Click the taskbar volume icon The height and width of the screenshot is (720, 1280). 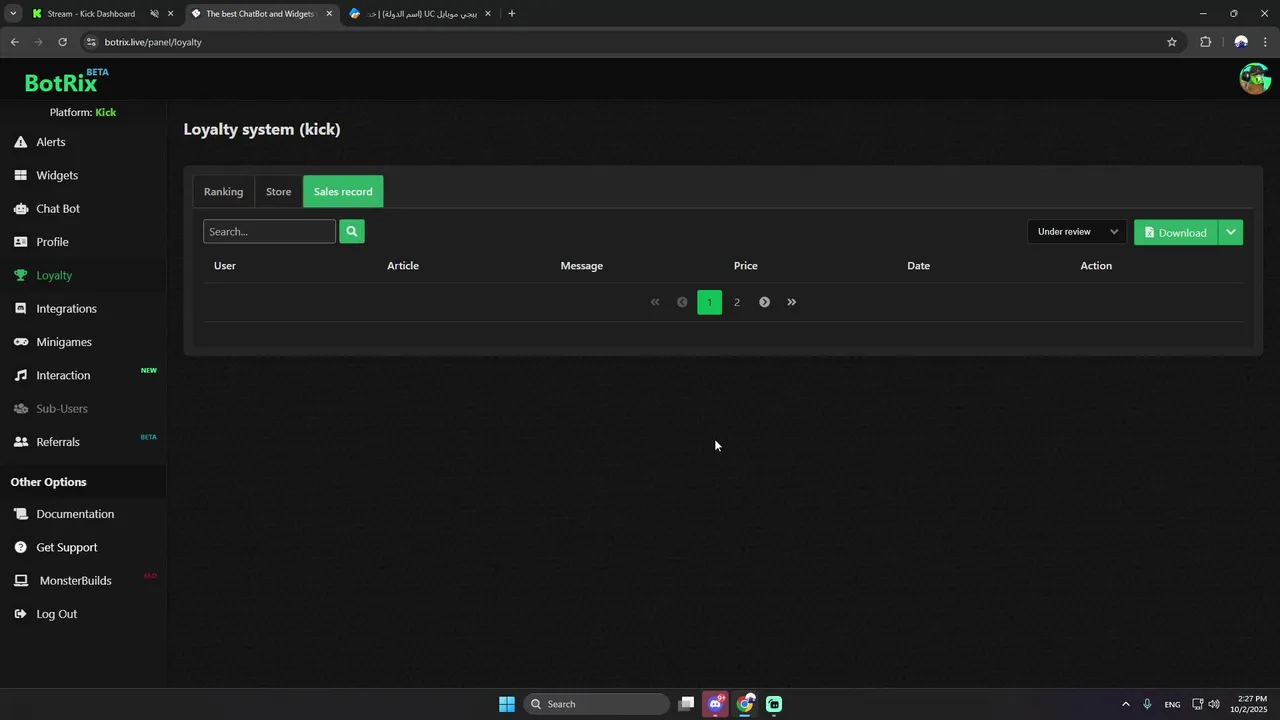(x=1214, y=704)
